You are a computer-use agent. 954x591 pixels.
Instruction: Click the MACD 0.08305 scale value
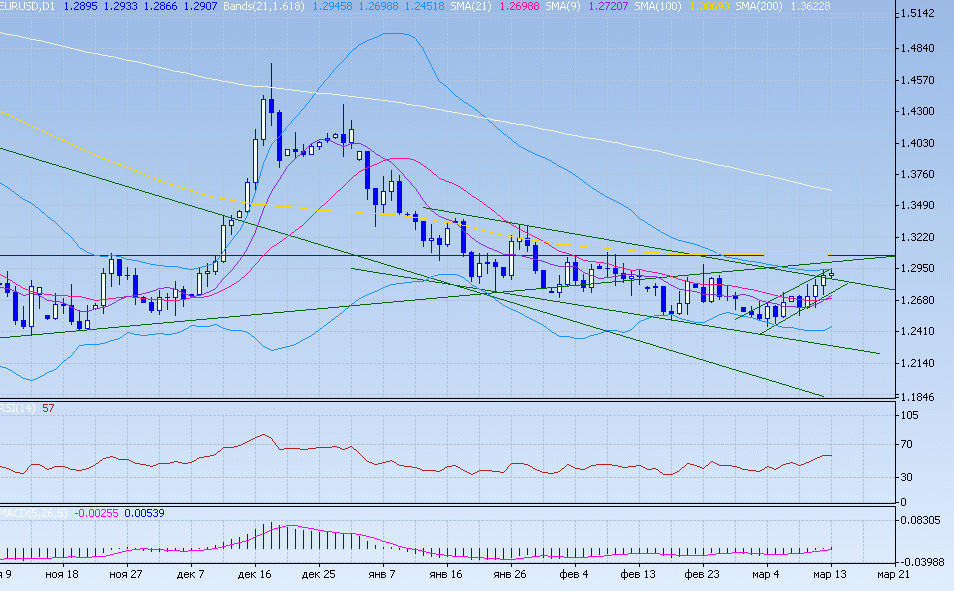click(x=920, y=520)
